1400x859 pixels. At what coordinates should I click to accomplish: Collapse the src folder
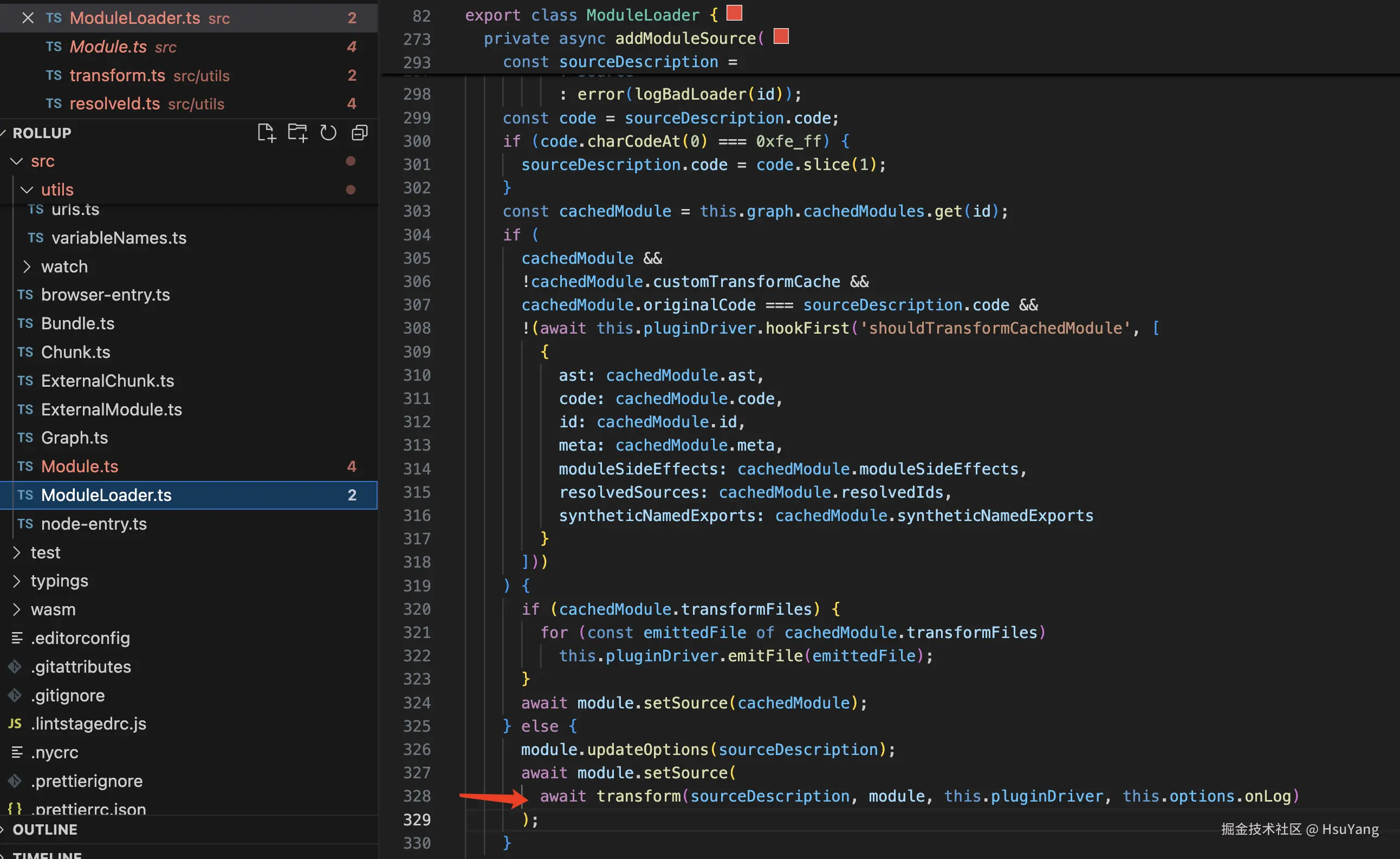pos(17,161)
